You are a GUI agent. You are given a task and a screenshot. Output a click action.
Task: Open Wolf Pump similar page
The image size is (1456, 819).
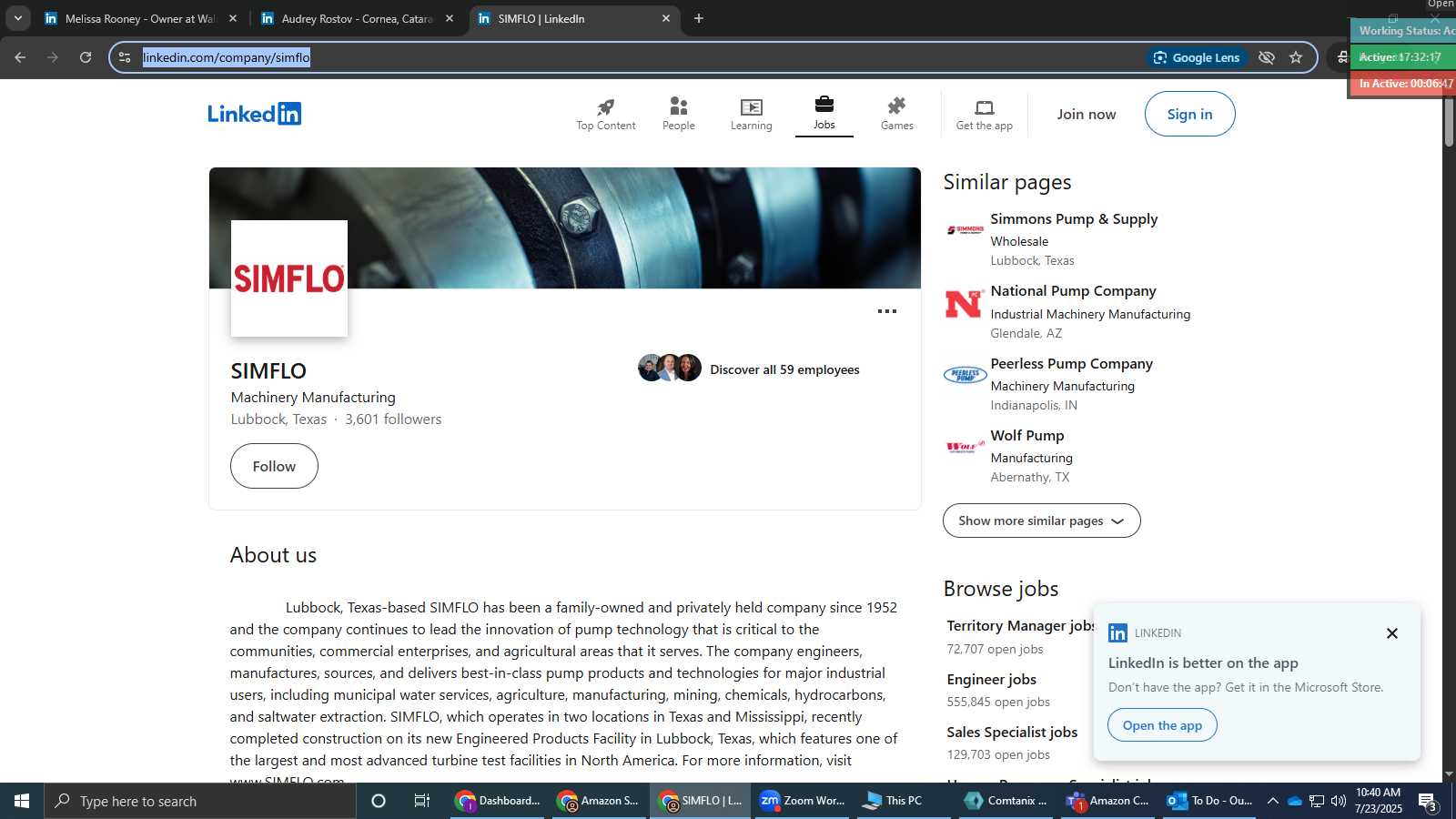(x=1026, y=436)
